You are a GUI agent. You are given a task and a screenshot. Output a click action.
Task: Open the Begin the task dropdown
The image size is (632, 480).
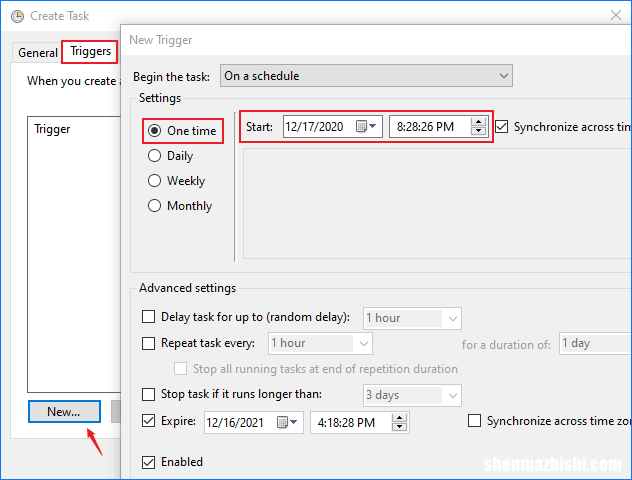pos(366,76)
